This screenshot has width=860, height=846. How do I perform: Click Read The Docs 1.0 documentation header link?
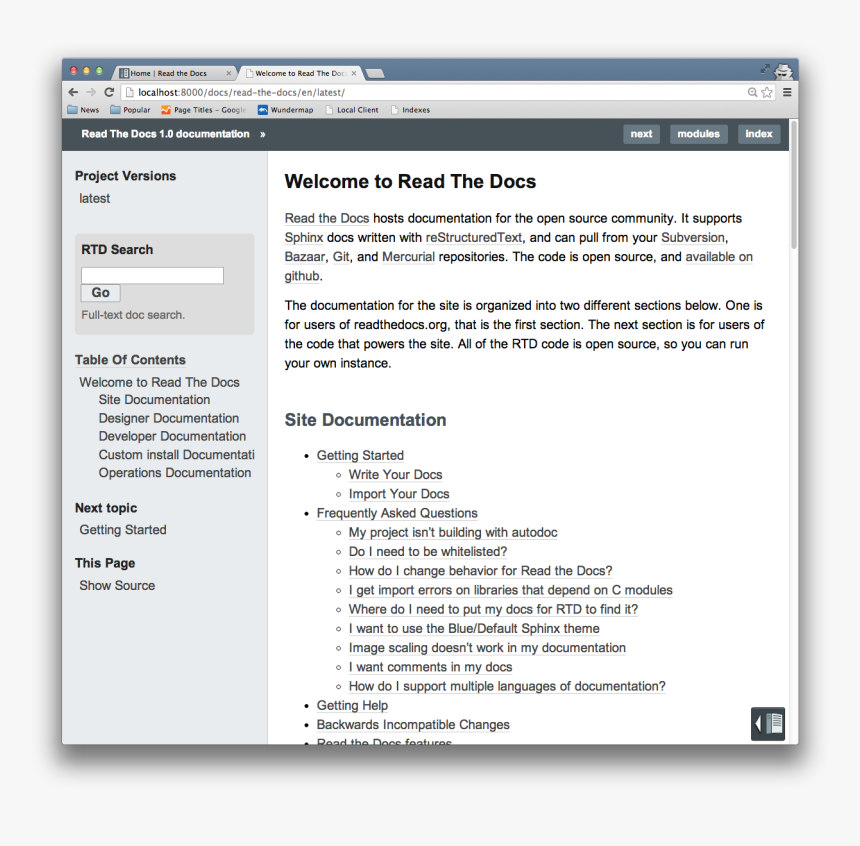click(x=165, y=134)
